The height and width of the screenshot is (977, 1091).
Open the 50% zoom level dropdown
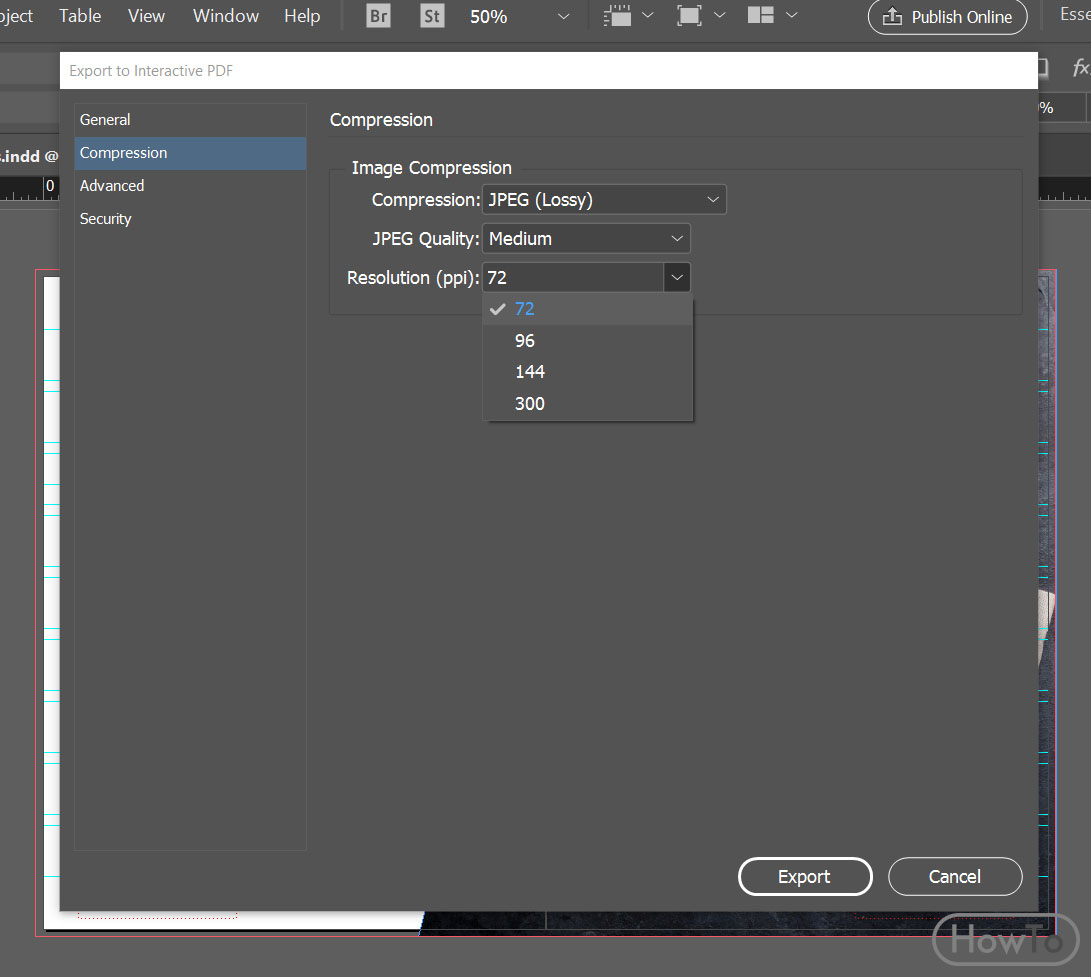point(562,16)
